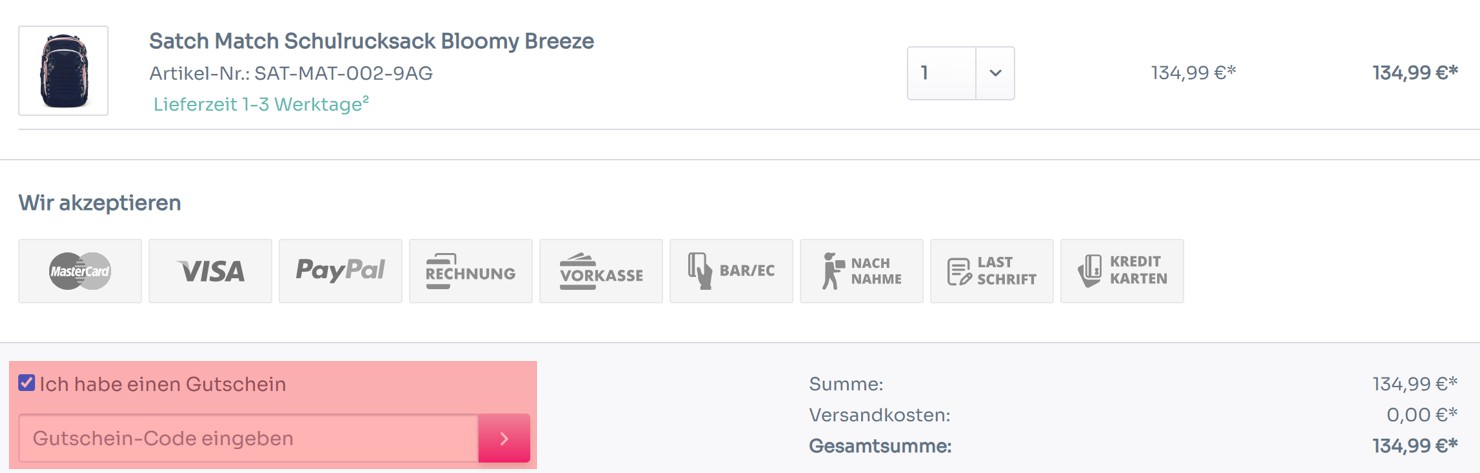Click the 'Ich habe einen Gutschein' label text
This screenshot has width=1480, height=473.
pos(163,384)
